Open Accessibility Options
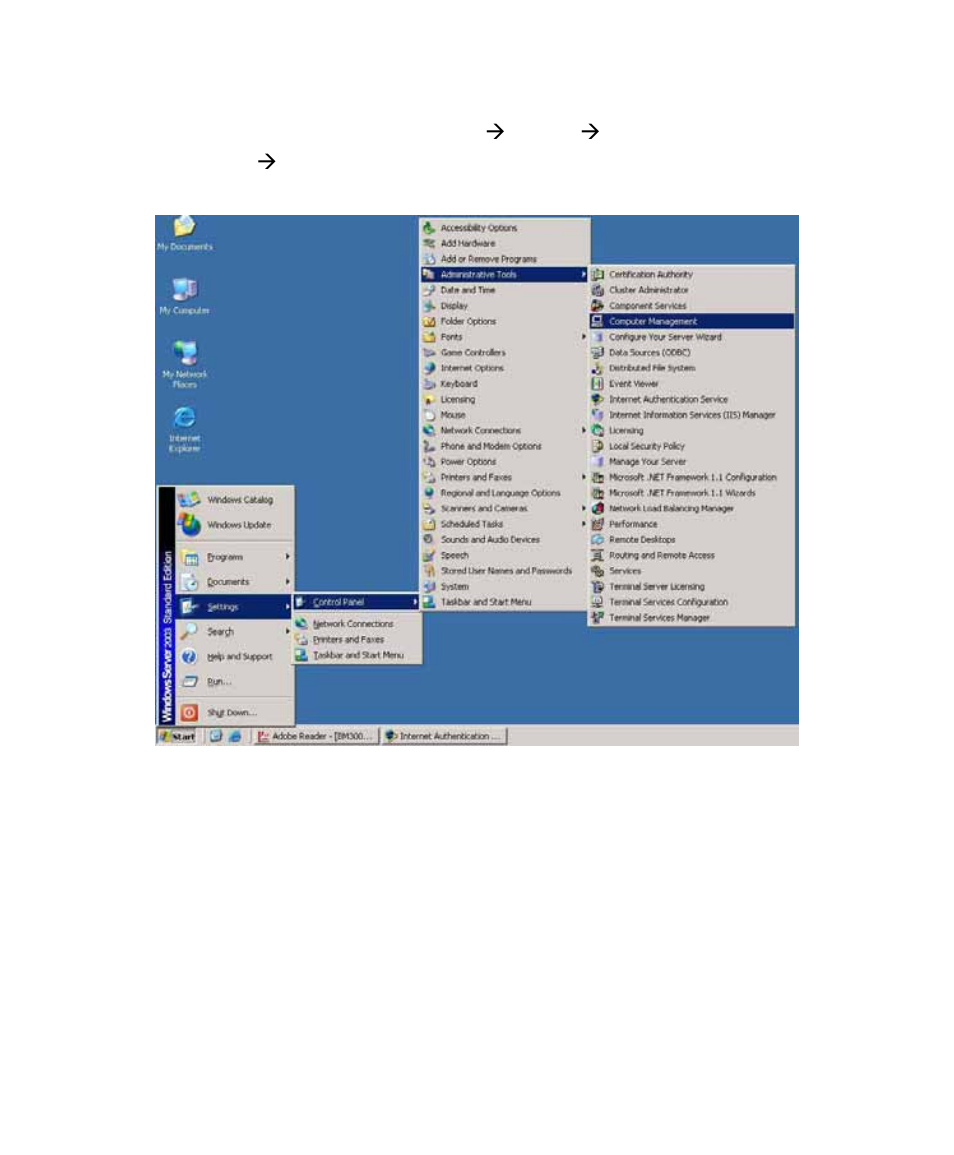 [x=505, y=228]
